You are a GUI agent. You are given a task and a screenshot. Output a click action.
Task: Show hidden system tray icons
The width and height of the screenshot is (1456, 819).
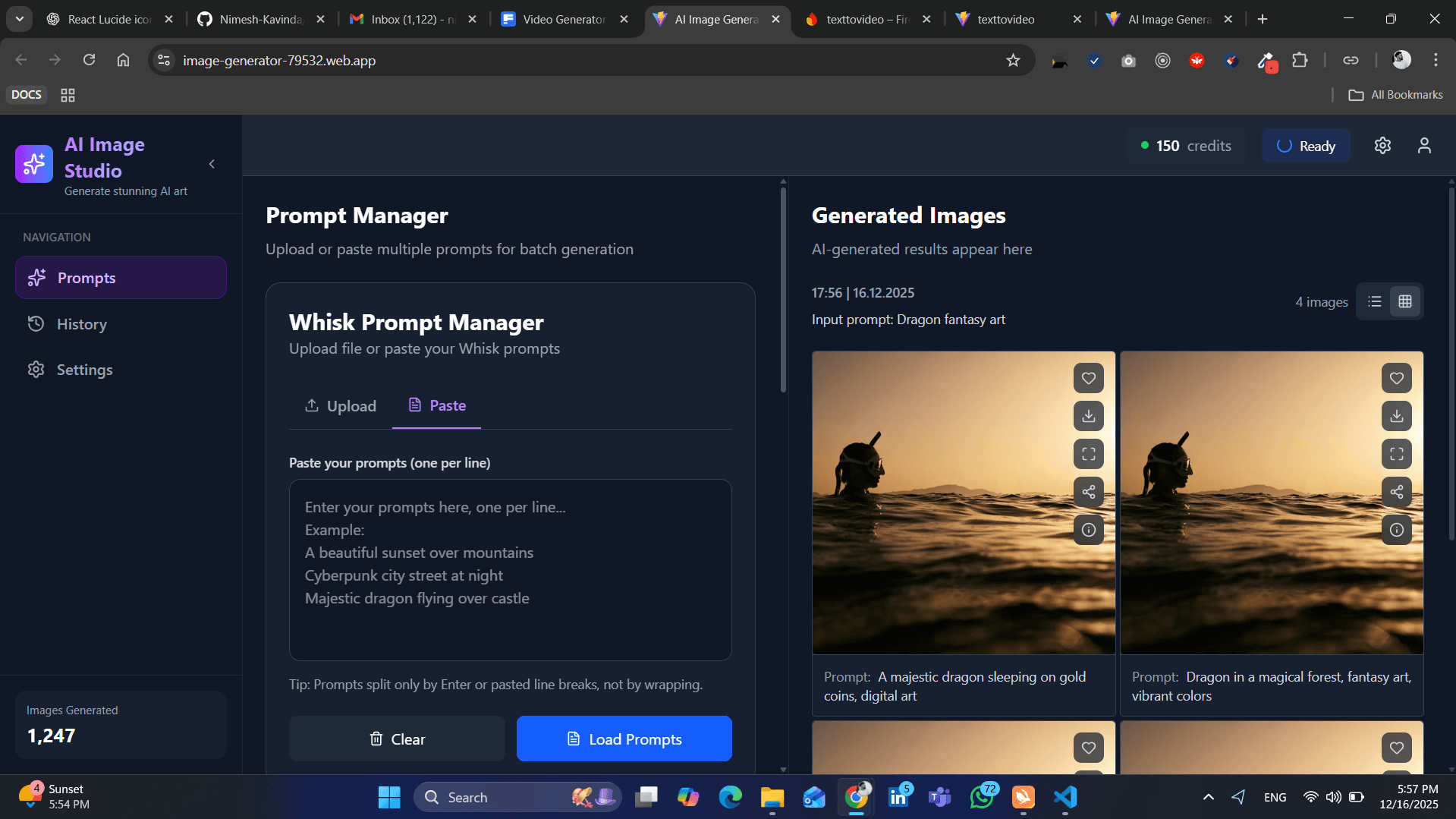coord(1208,797)
